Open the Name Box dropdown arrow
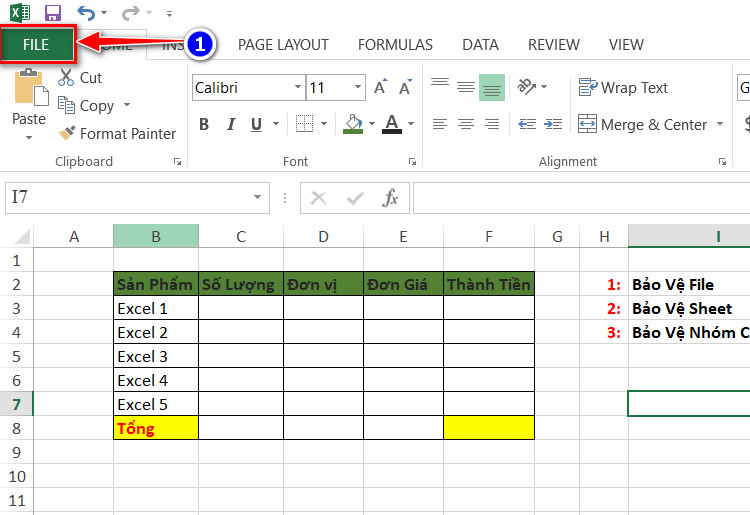 pyautogui.click(x=257, y=197)
